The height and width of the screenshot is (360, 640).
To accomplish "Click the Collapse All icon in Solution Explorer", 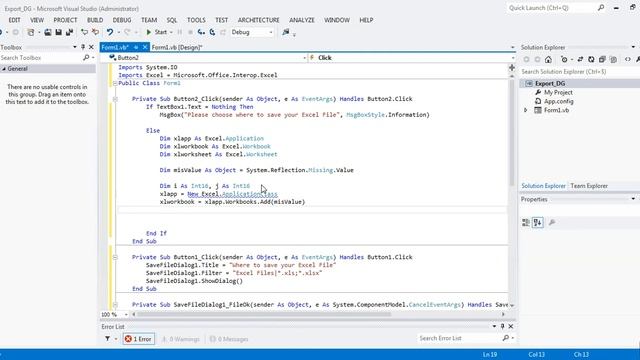I will 602,60.
